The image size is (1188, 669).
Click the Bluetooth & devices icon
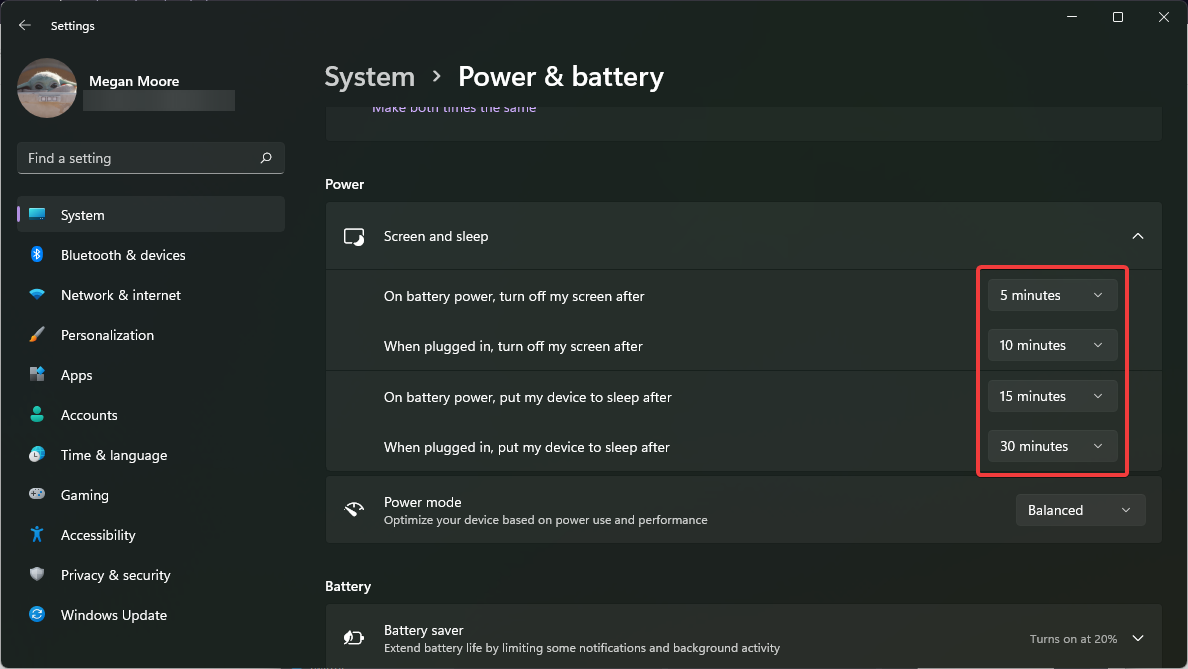click(37, 255)
